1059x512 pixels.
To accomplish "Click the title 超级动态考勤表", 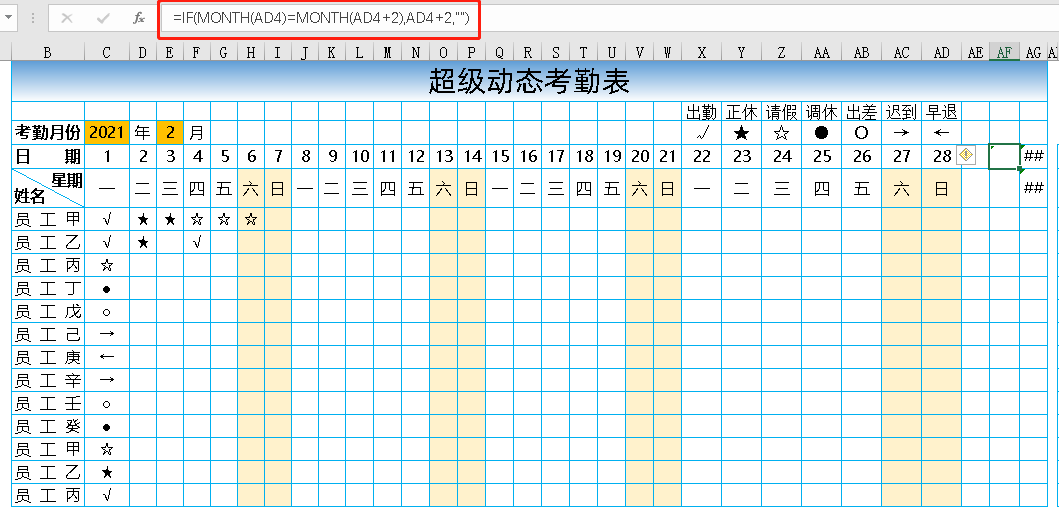I will [x=530, y=82].
